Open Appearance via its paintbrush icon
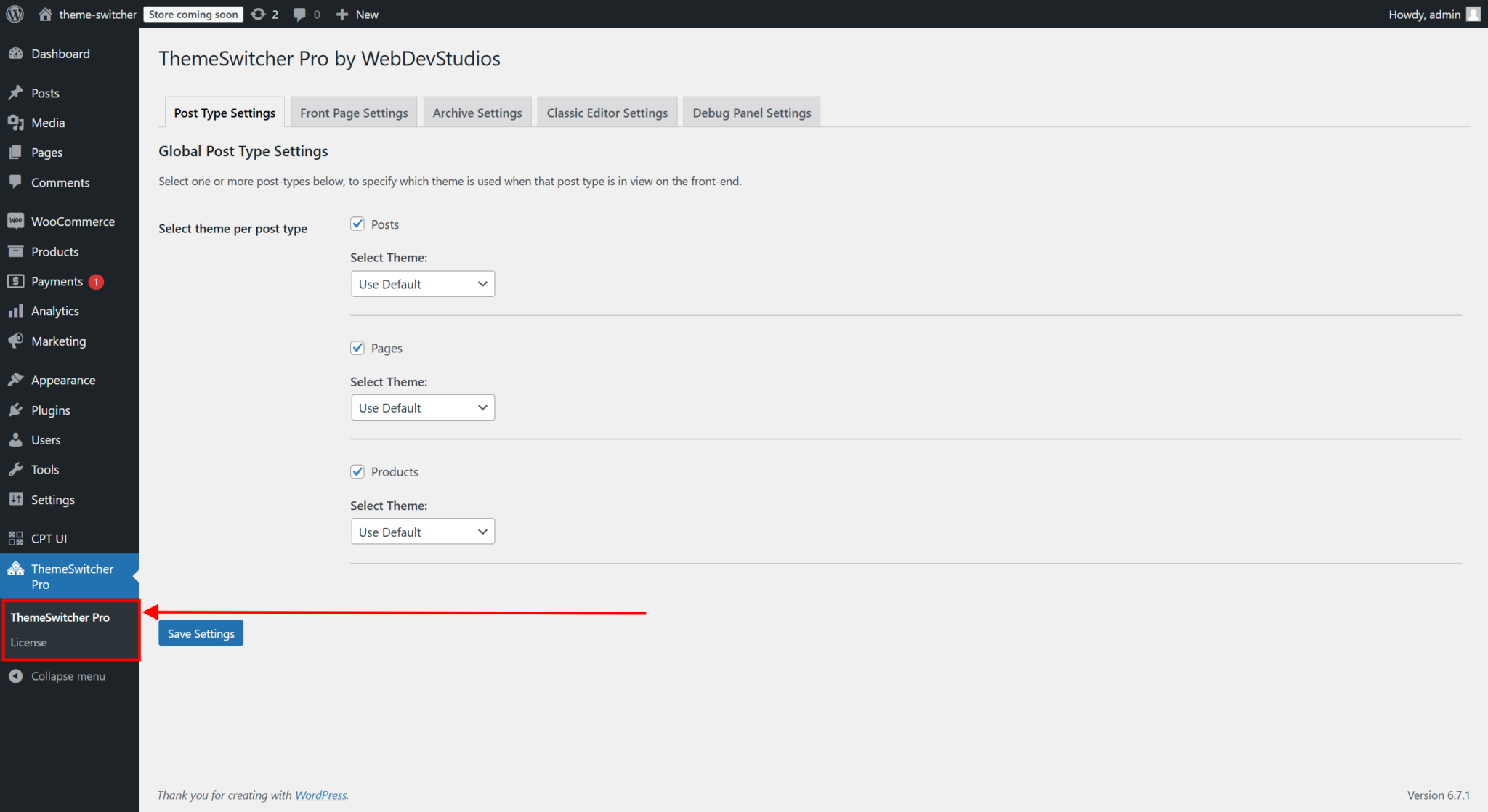1488x812 pixels. (16, 379)
